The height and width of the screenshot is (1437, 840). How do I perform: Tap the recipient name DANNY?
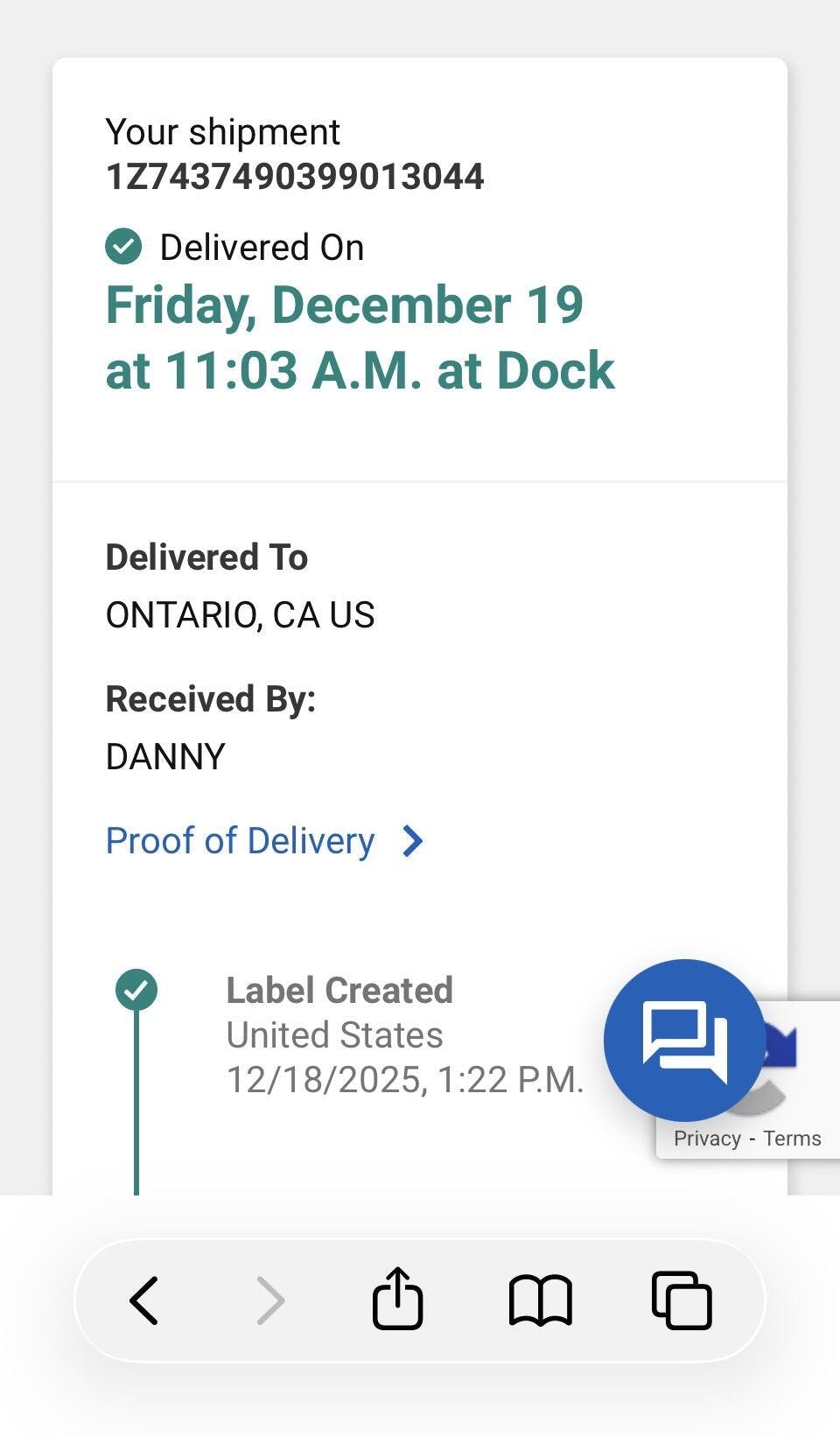(165, 757)
